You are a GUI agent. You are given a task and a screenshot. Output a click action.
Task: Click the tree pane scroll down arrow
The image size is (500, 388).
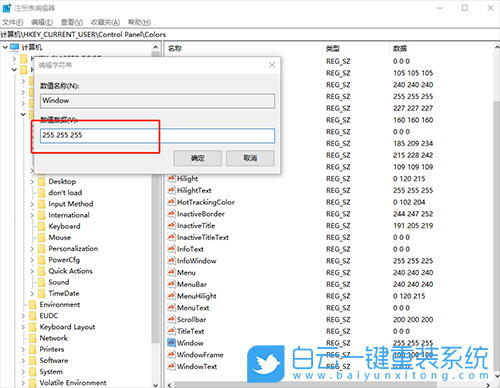coord(156,384)
